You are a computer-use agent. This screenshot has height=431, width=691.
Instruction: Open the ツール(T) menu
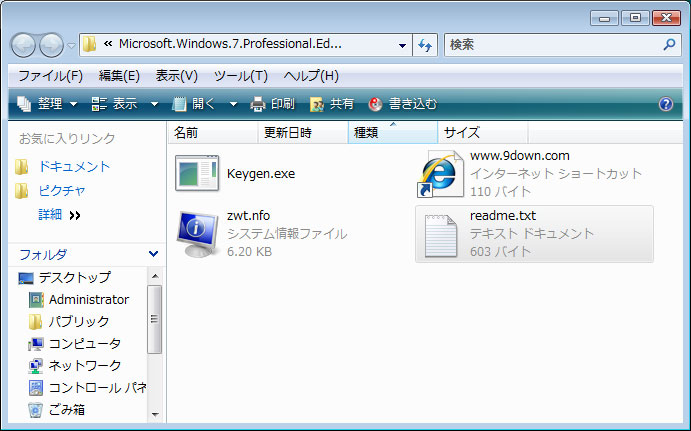pos(241,76)
